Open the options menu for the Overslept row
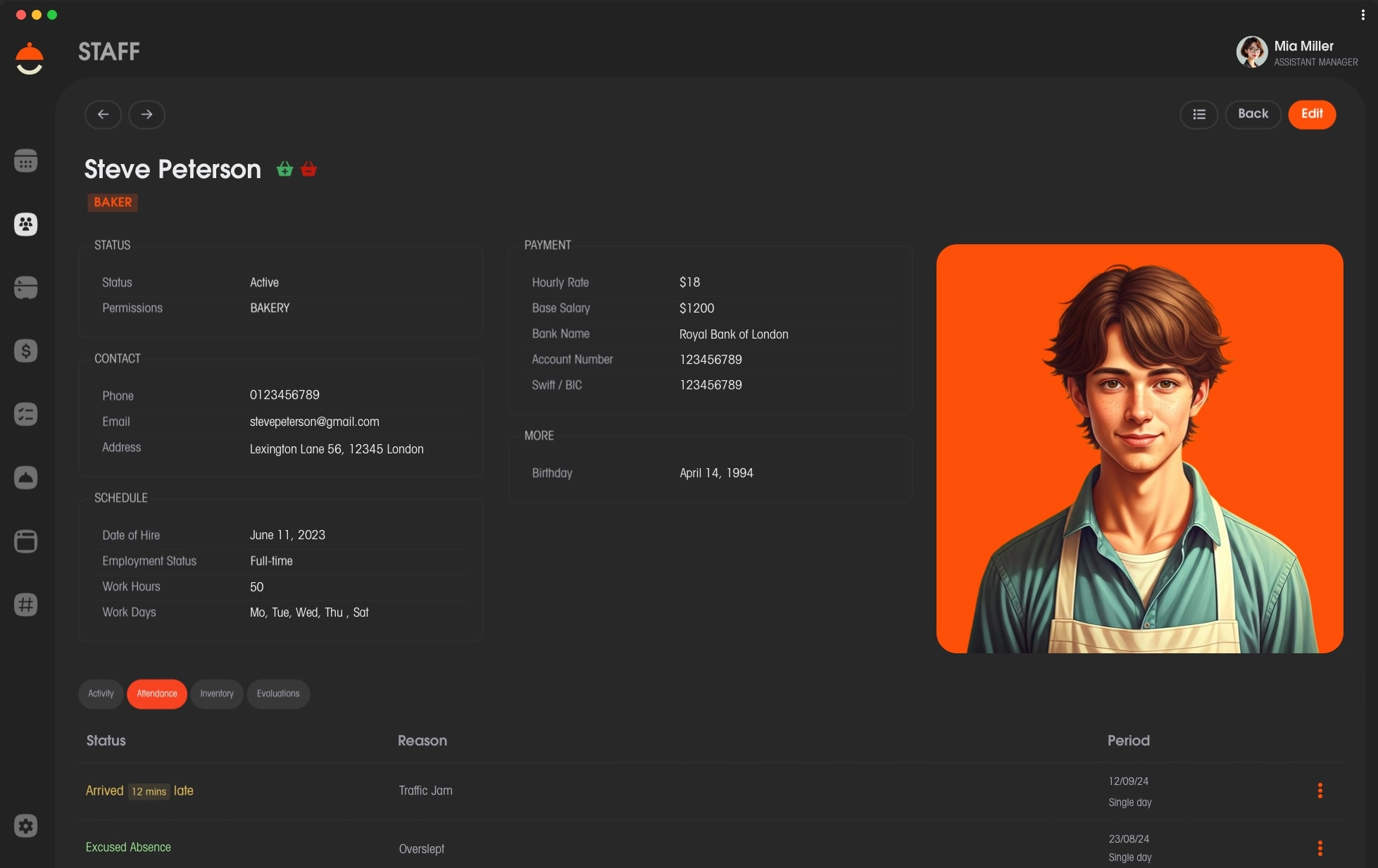 (1320, 848)
